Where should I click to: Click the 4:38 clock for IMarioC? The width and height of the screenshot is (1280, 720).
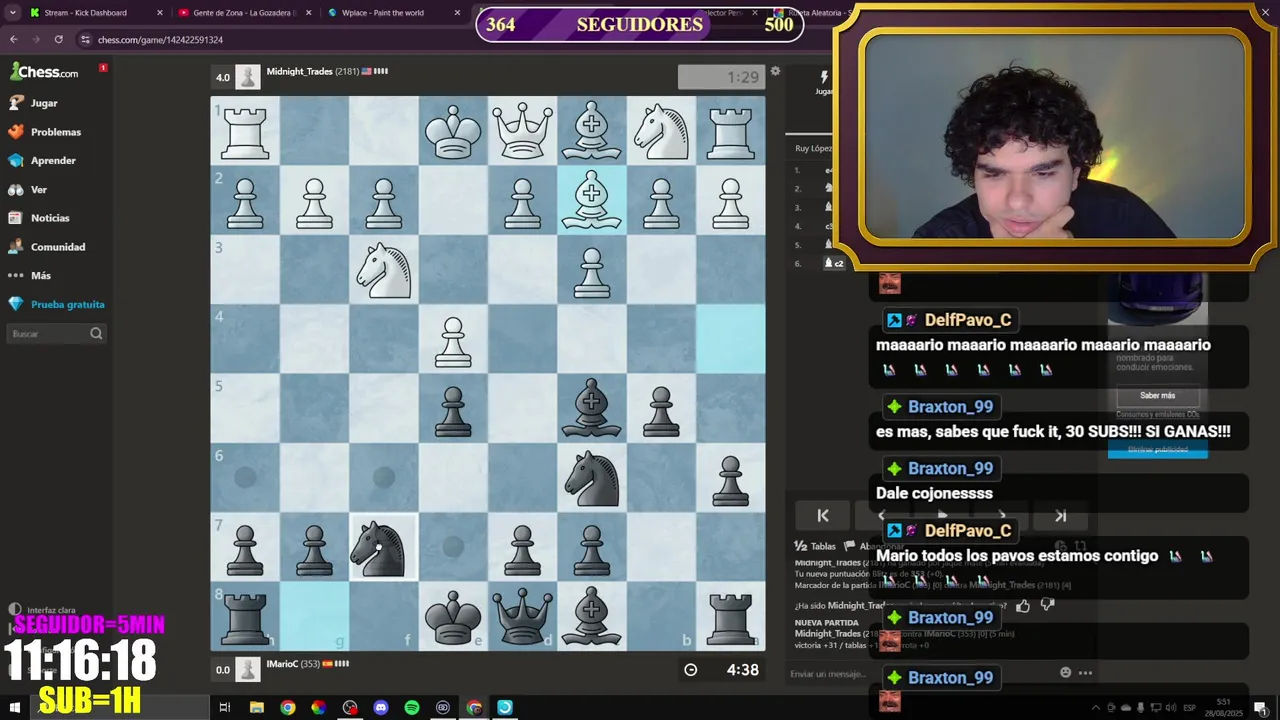[x=743, y=670]
